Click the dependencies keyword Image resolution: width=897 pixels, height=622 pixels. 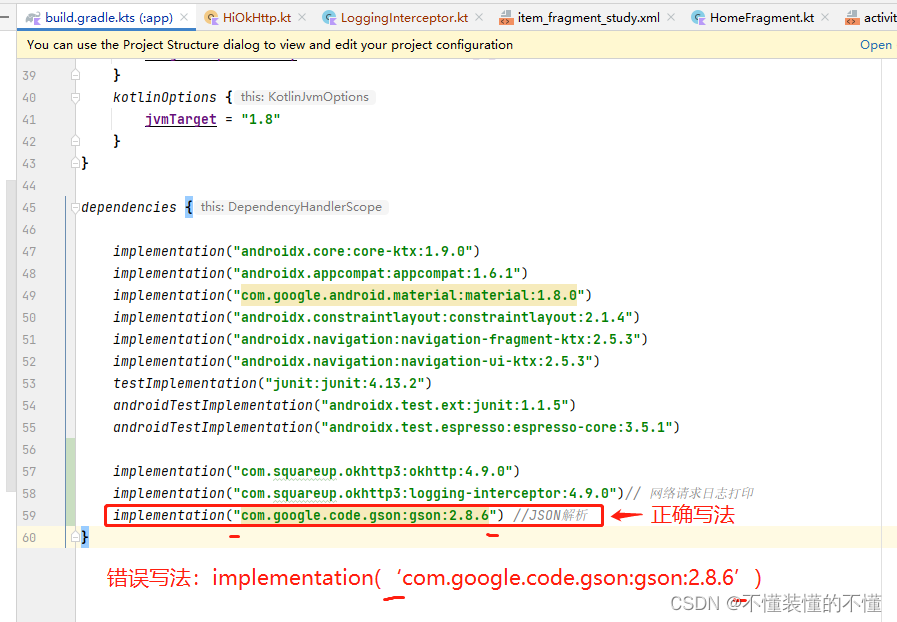click(129, 207)
